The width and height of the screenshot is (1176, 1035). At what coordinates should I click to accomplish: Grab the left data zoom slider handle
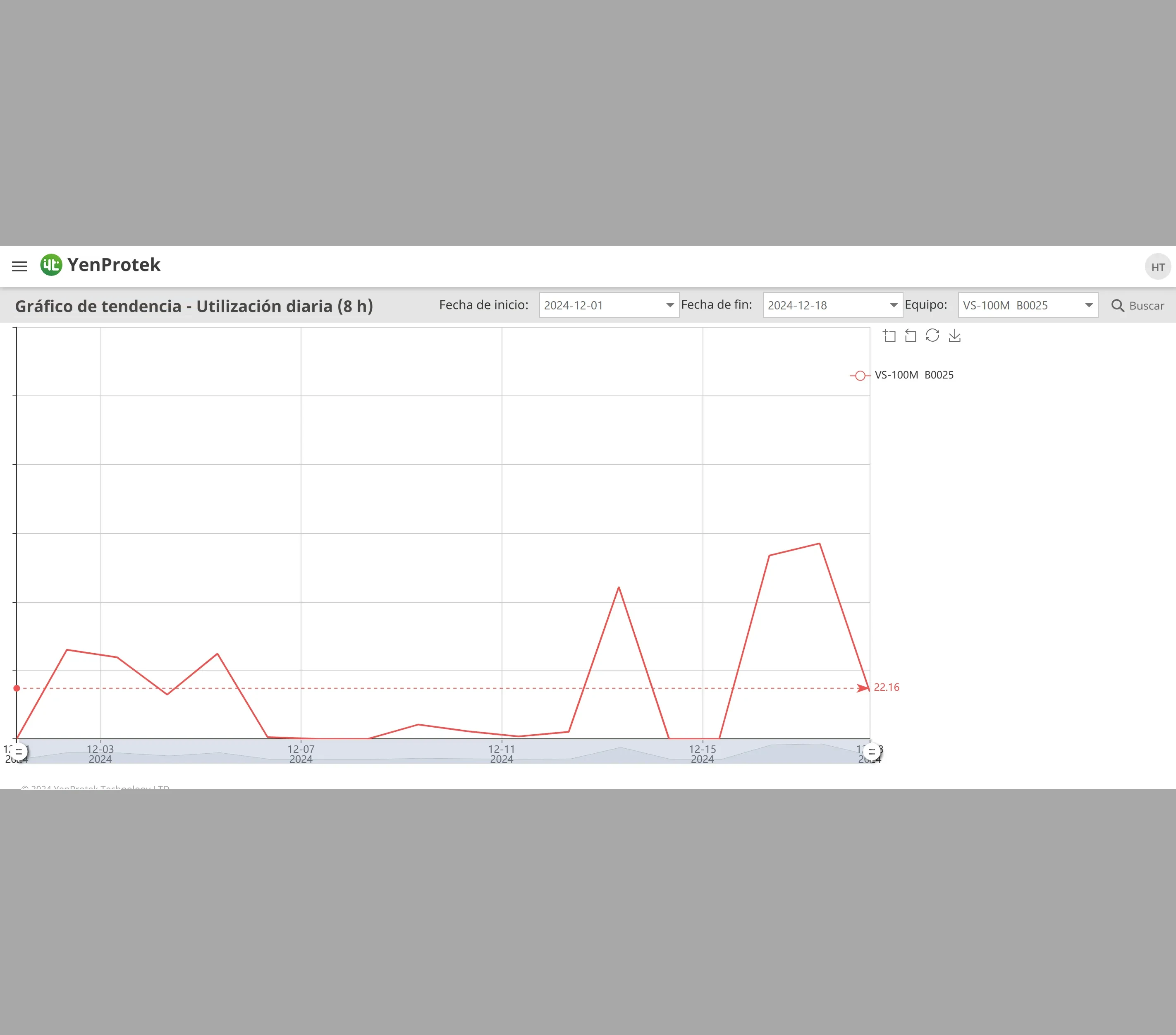coord(19,751)
